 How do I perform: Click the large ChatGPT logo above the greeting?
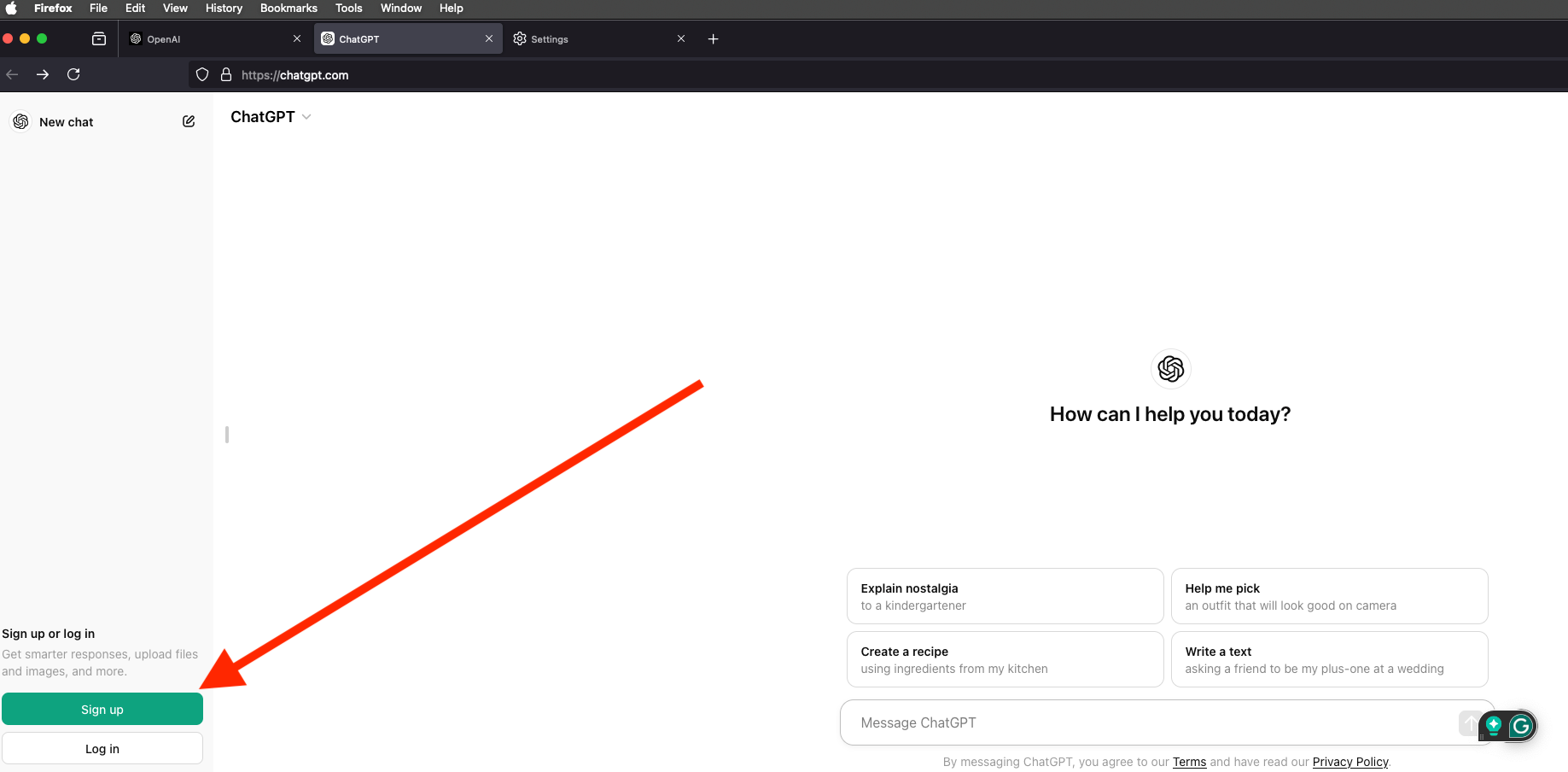coord(1170,369)
